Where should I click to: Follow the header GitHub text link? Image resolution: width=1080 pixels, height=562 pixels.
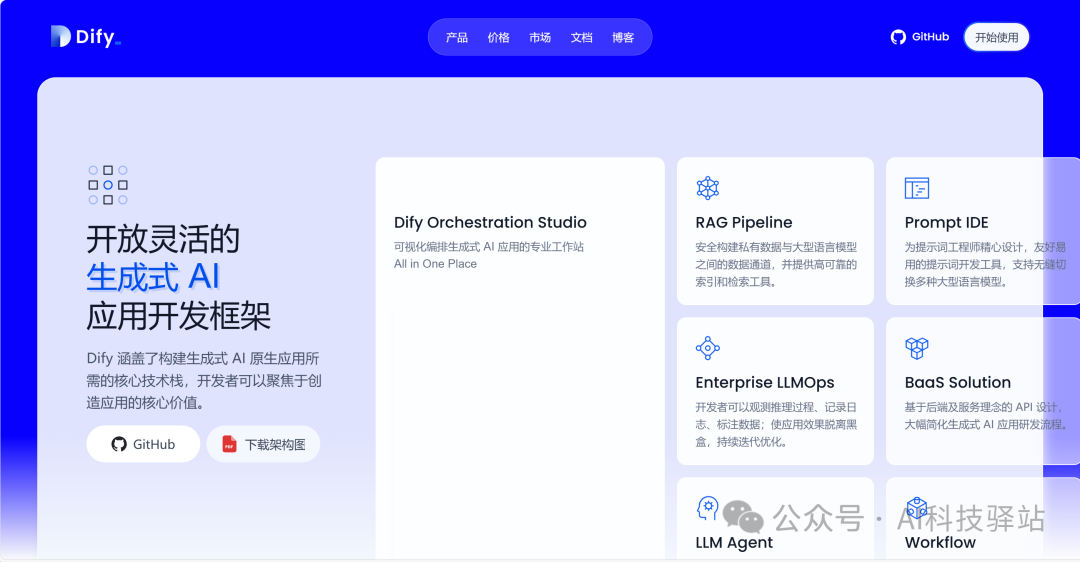(x=931, y=37)
